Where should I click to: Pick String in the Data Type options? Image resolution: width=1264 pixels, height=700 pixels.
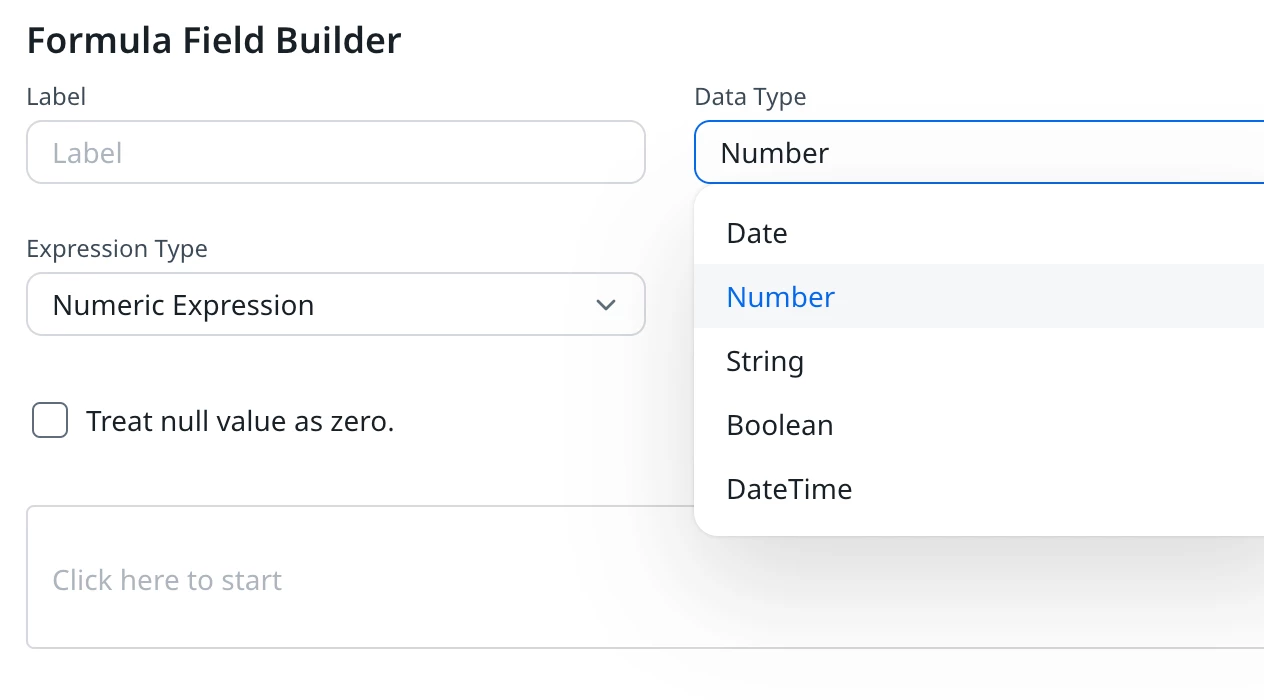(765, 361)
